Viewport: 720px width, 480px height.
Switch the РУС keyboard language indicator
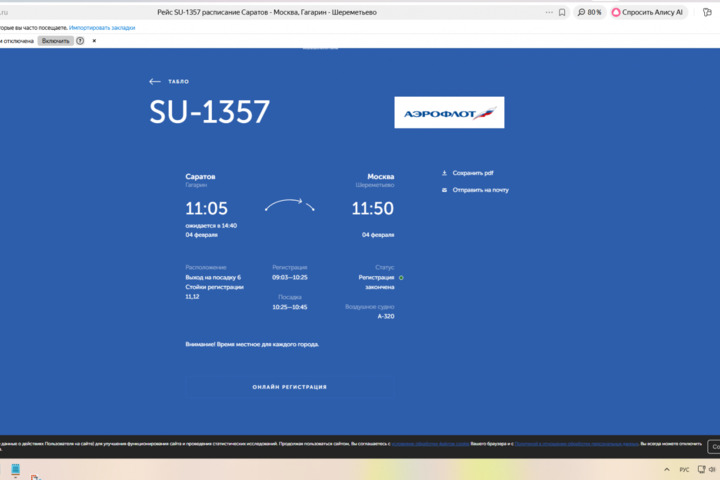click(x=684, y=469)
